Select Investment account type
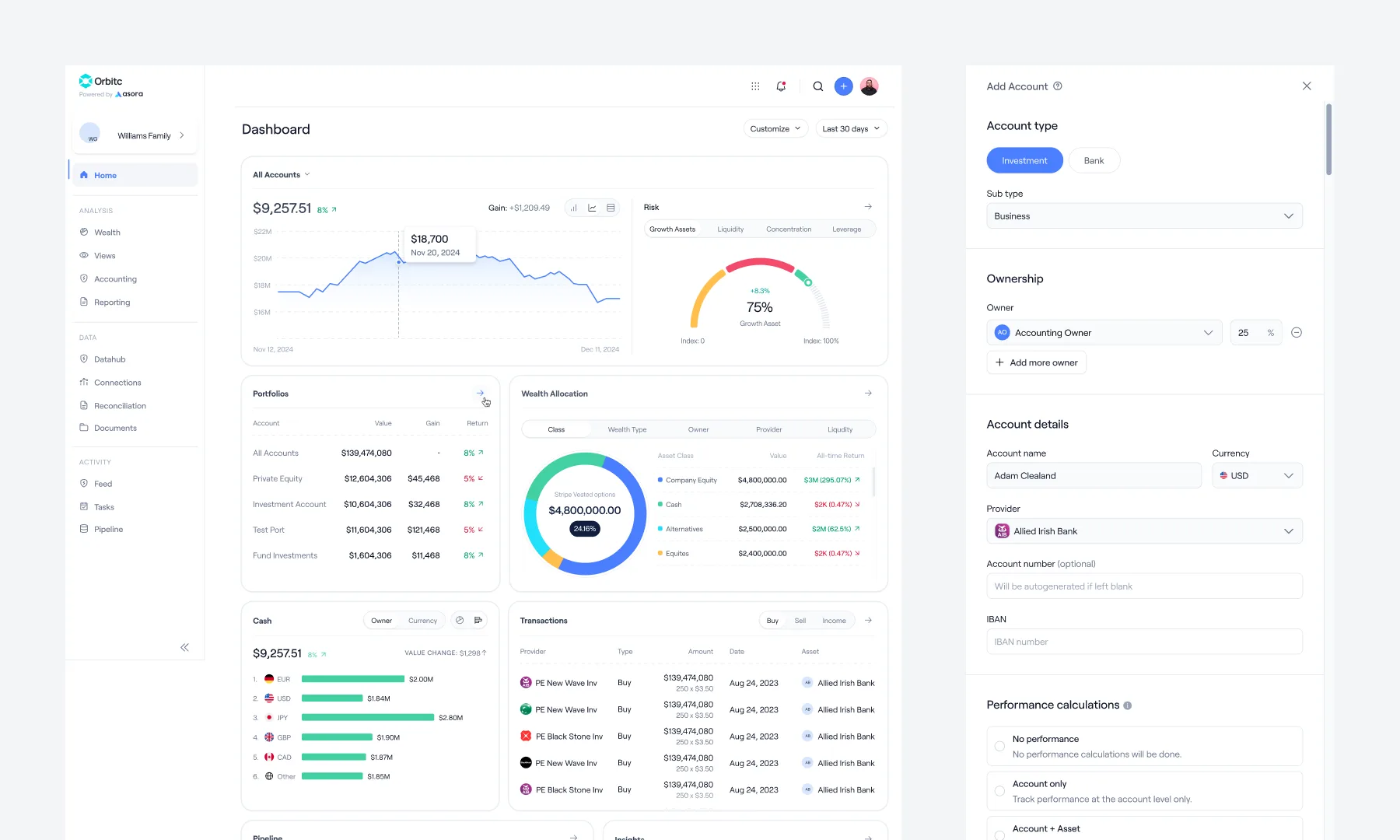Viewport: 1400px width, 840px height. pos(1024,160)
